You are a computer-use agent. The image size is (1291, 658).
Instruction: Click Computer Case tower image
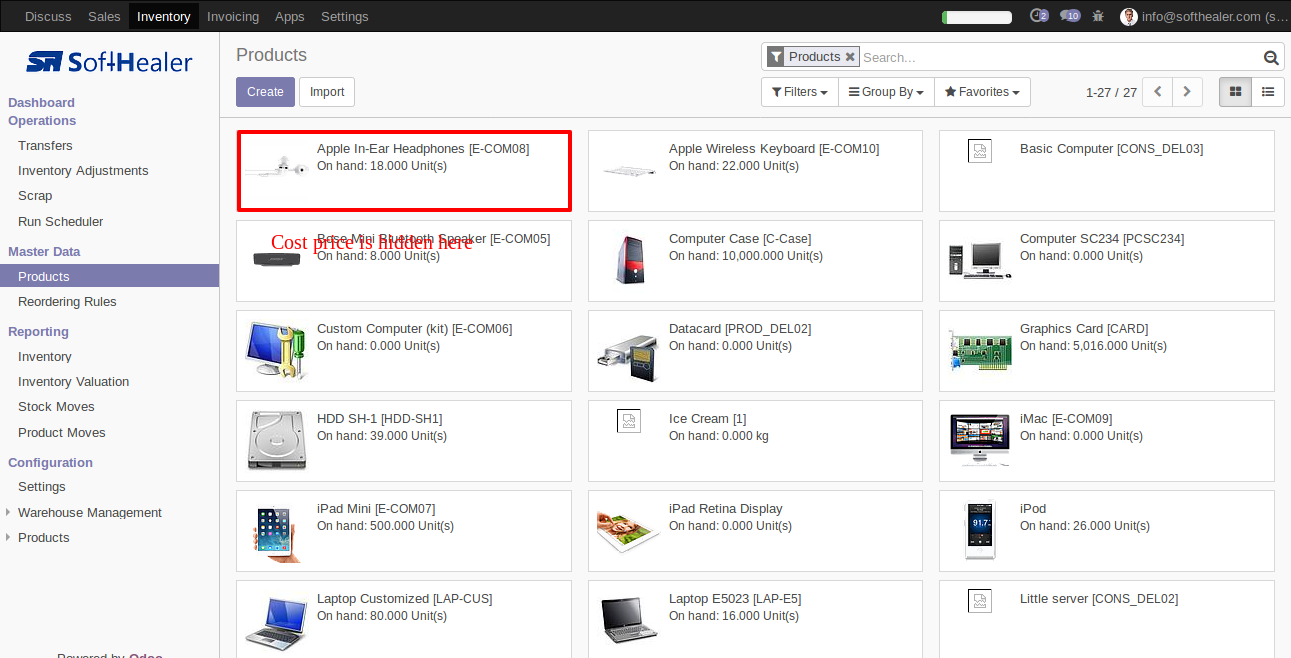(x=629, y=260)
